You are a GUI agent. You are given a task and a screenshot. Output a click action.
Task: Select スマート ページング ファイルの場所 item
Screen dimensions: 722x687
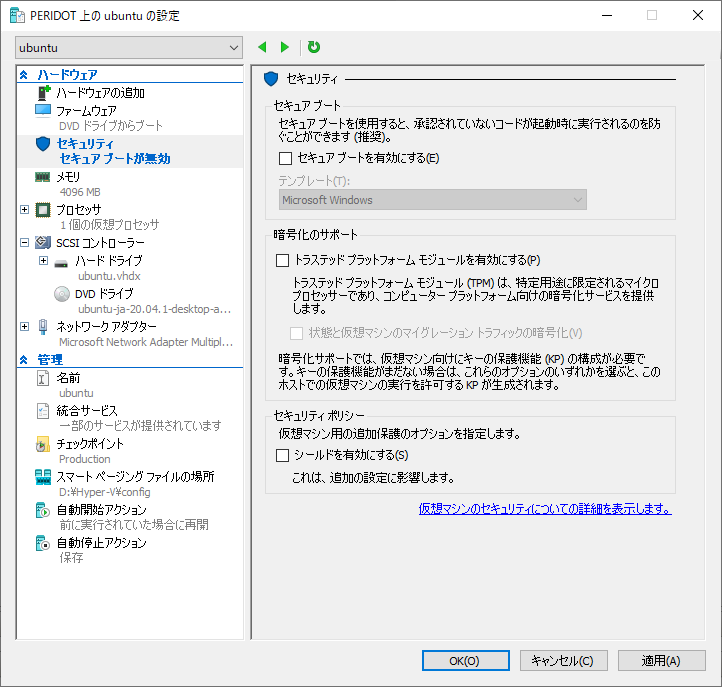[135, 477]
